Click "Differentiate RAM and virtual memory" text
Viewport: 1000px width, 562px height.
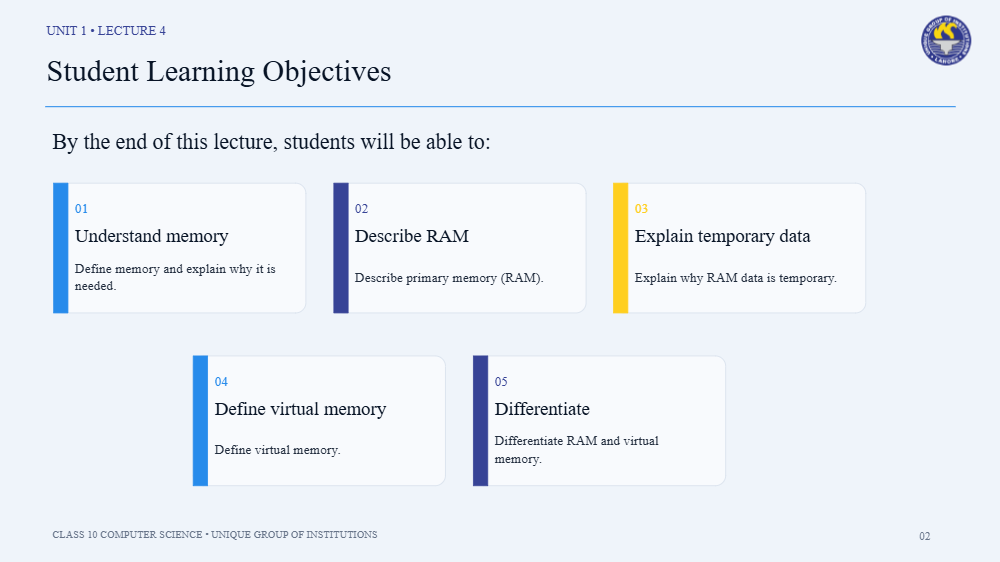click(x=577, y=450)
